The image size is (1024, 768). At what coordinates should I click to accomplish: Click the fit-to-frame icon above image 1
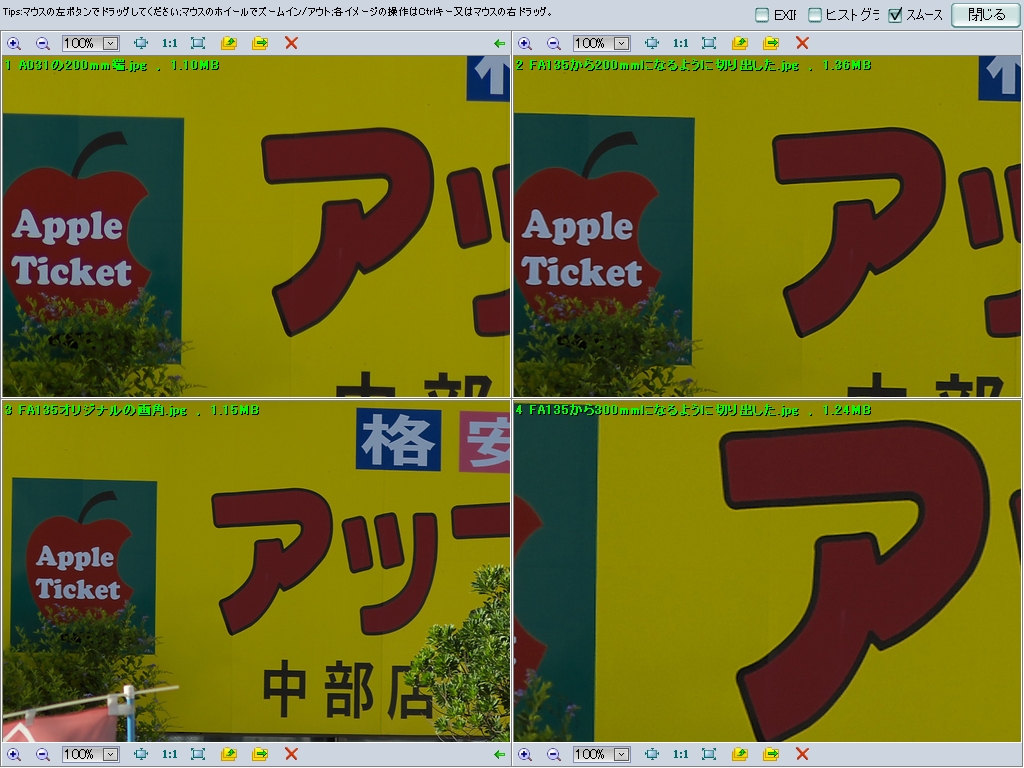tap(198, 43)
